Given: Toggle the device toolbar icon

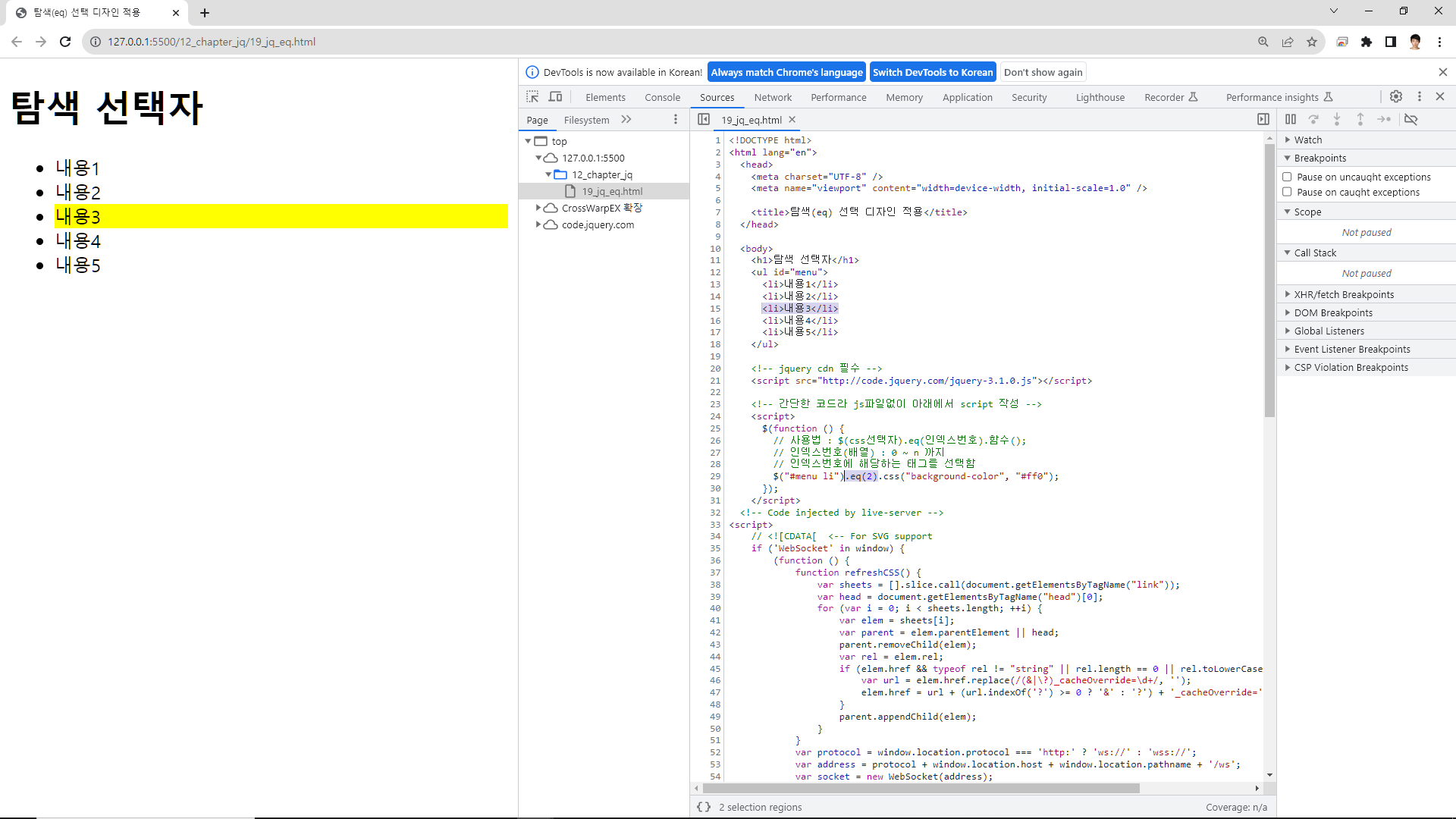Looking at the screenshot, I should (x=556, y=97).
